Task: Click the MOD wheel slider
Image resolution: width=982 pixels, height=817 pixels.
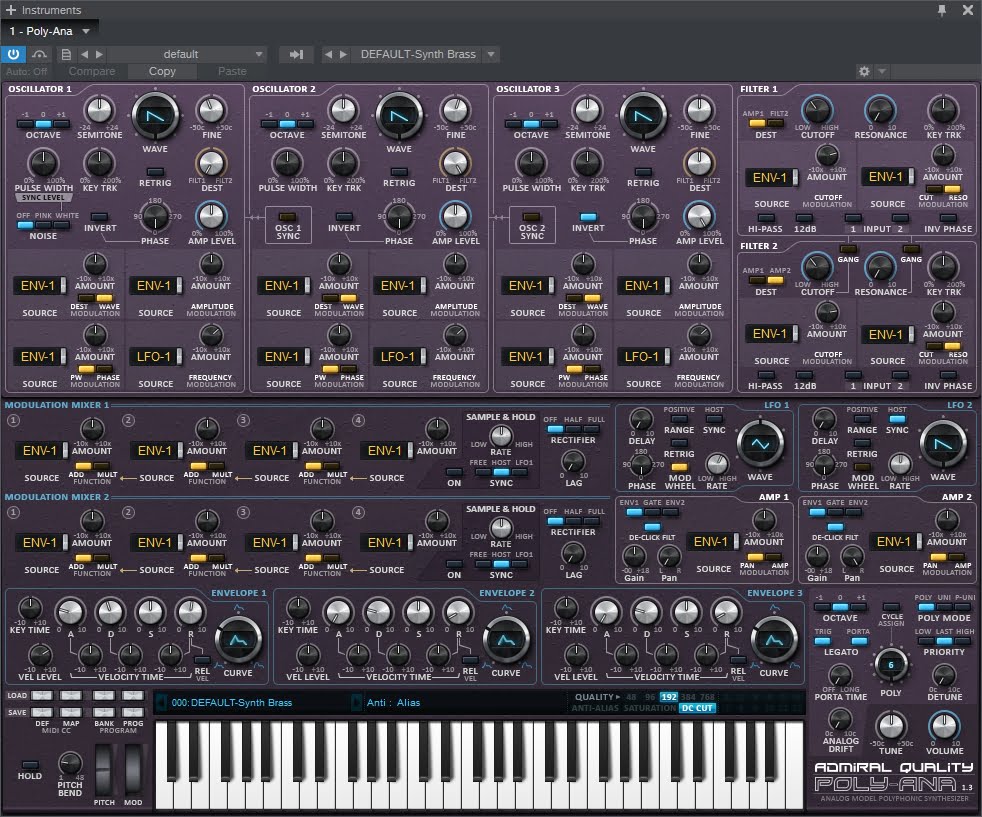Action: [x=133, y=769]
